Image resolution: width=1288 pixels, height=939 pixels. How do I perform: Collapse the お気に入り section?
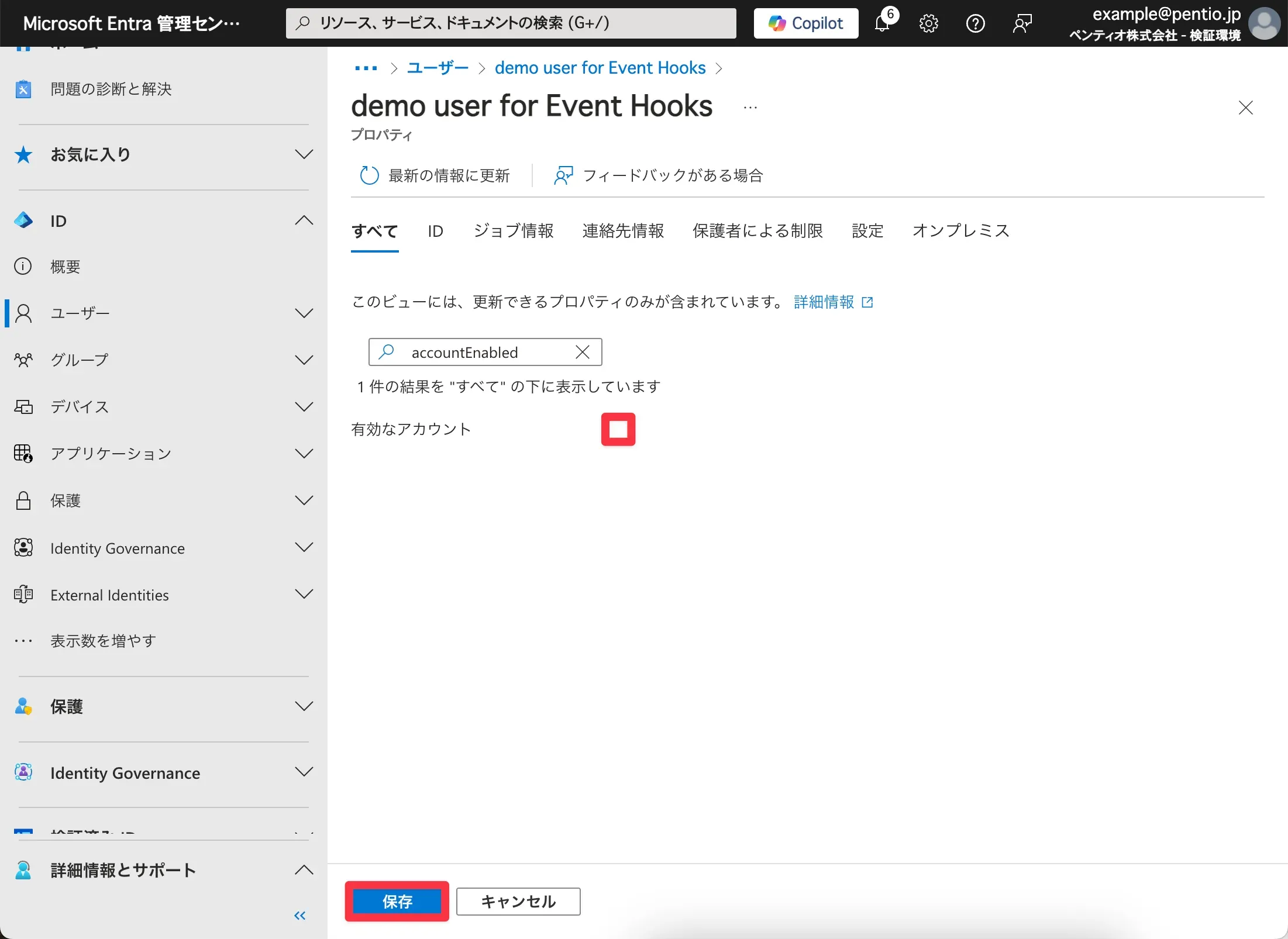(304, 154)
